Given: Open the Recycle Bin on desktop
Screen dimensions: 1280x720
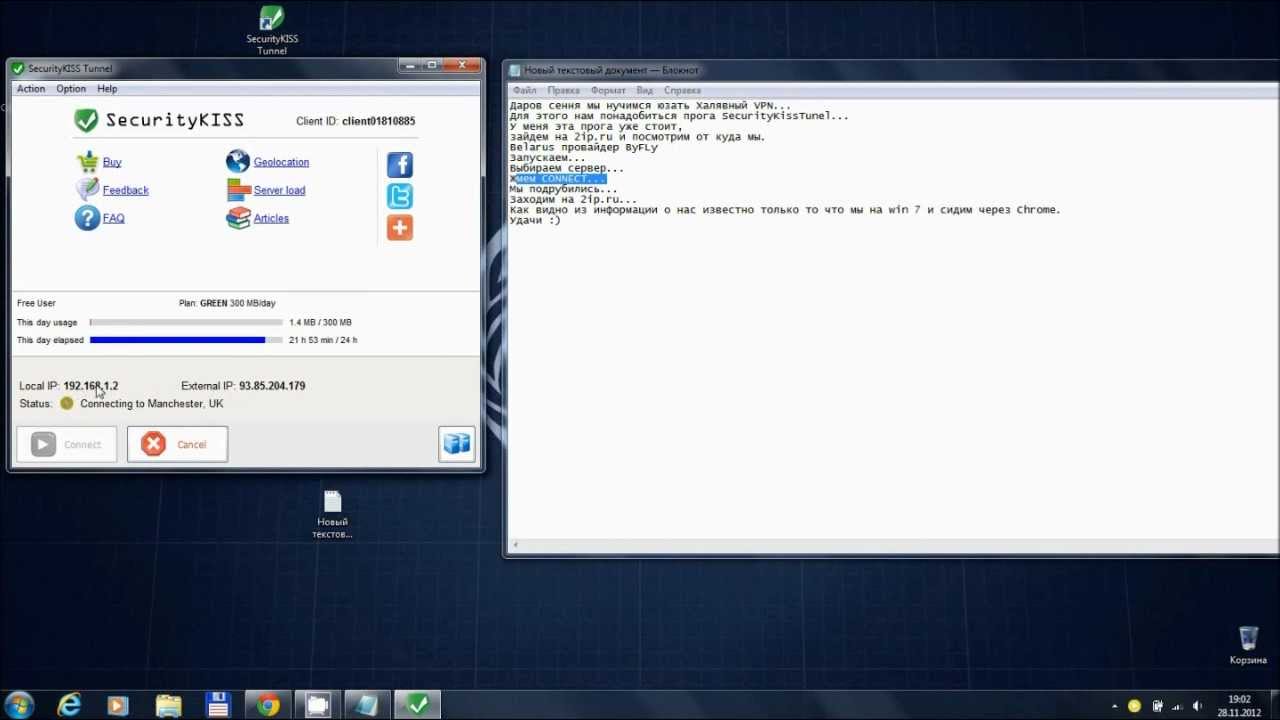Looking at the screenshot, I should click(1248, 646).
